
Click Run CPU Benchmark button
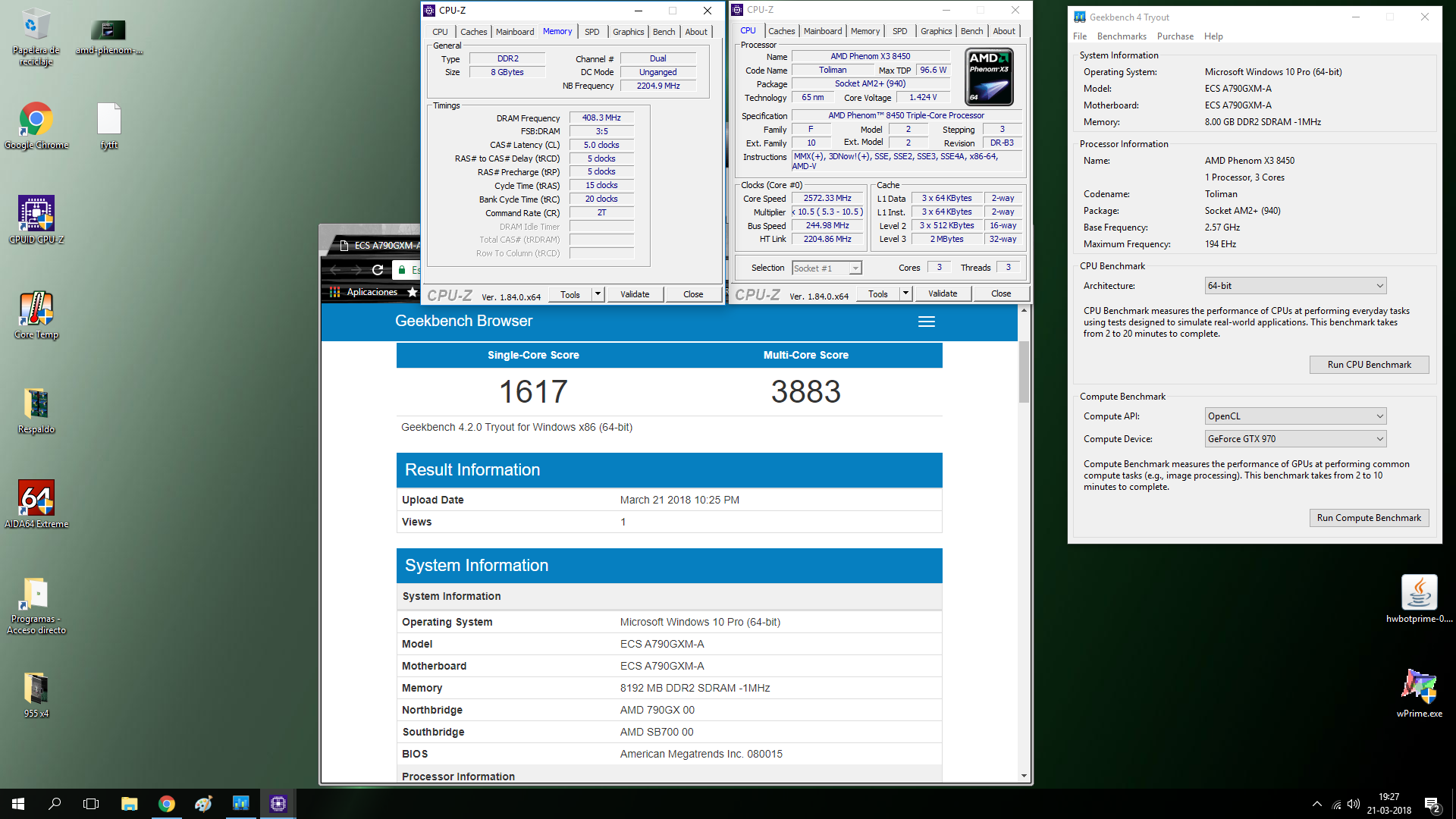(1369, 365)
